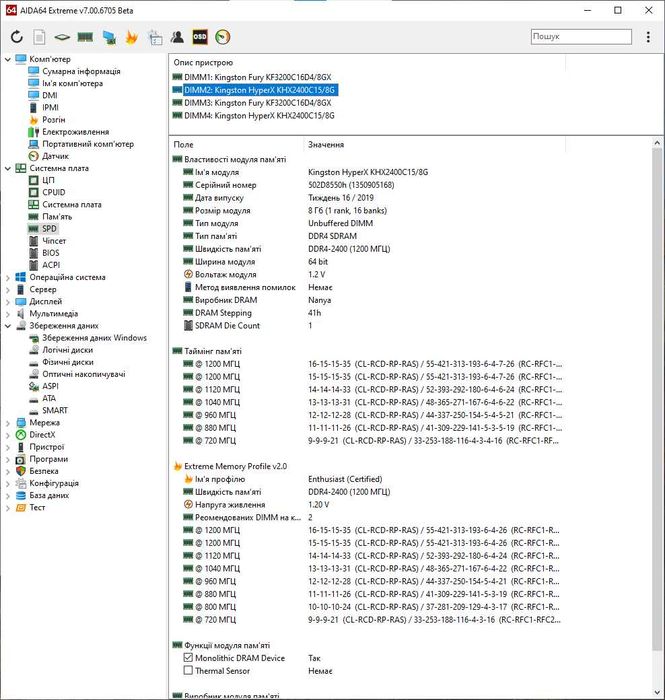
Task: Expand the DirectX tree node
Action: tap(7, 435)
